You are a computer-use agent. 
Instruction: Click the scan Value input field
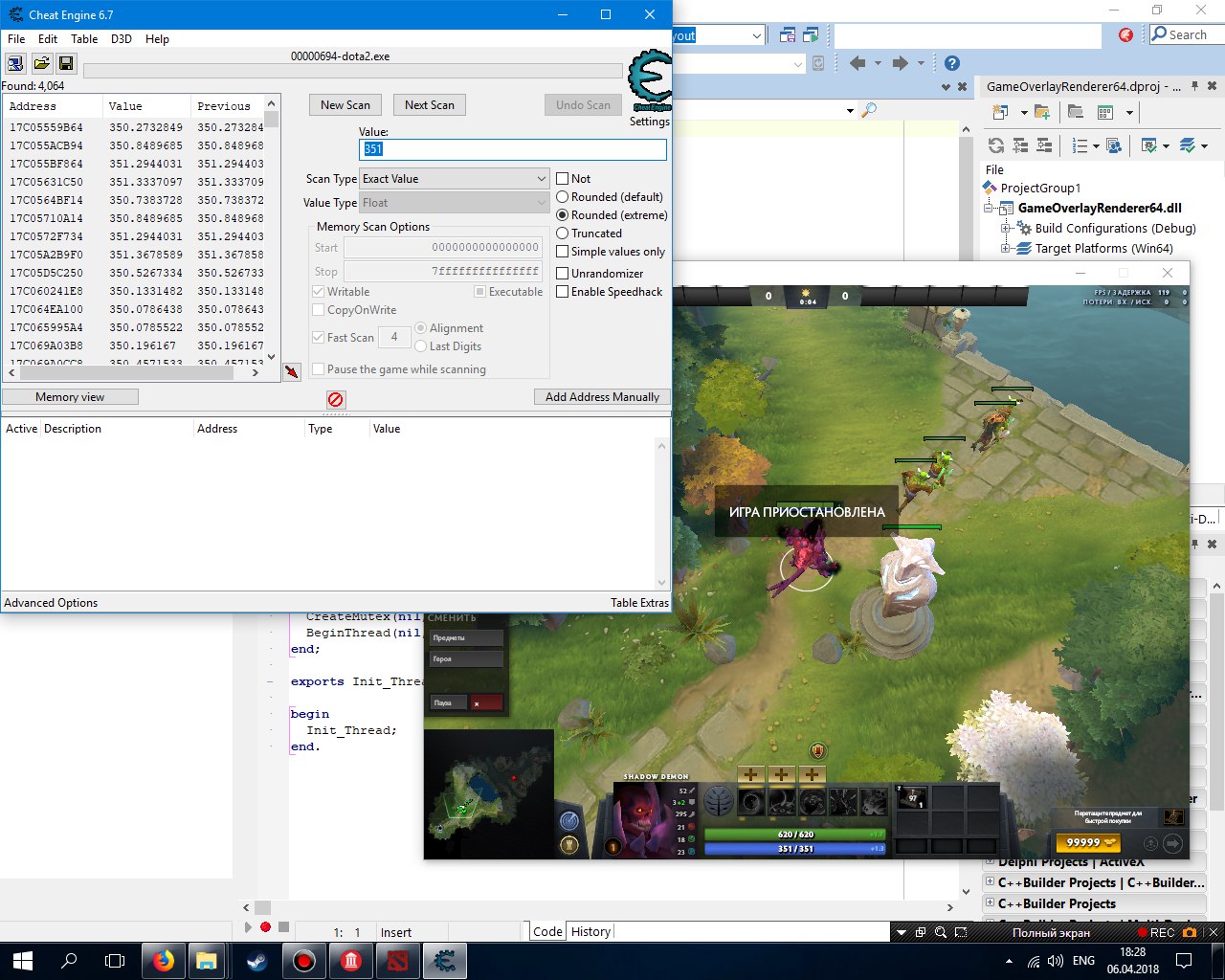pyautogui.click(x=513, y=149)
